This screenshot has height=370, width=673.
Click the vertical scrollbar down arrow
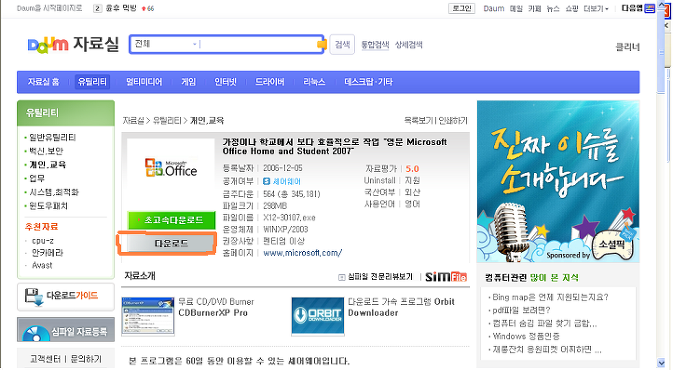[x=661, y=363]
